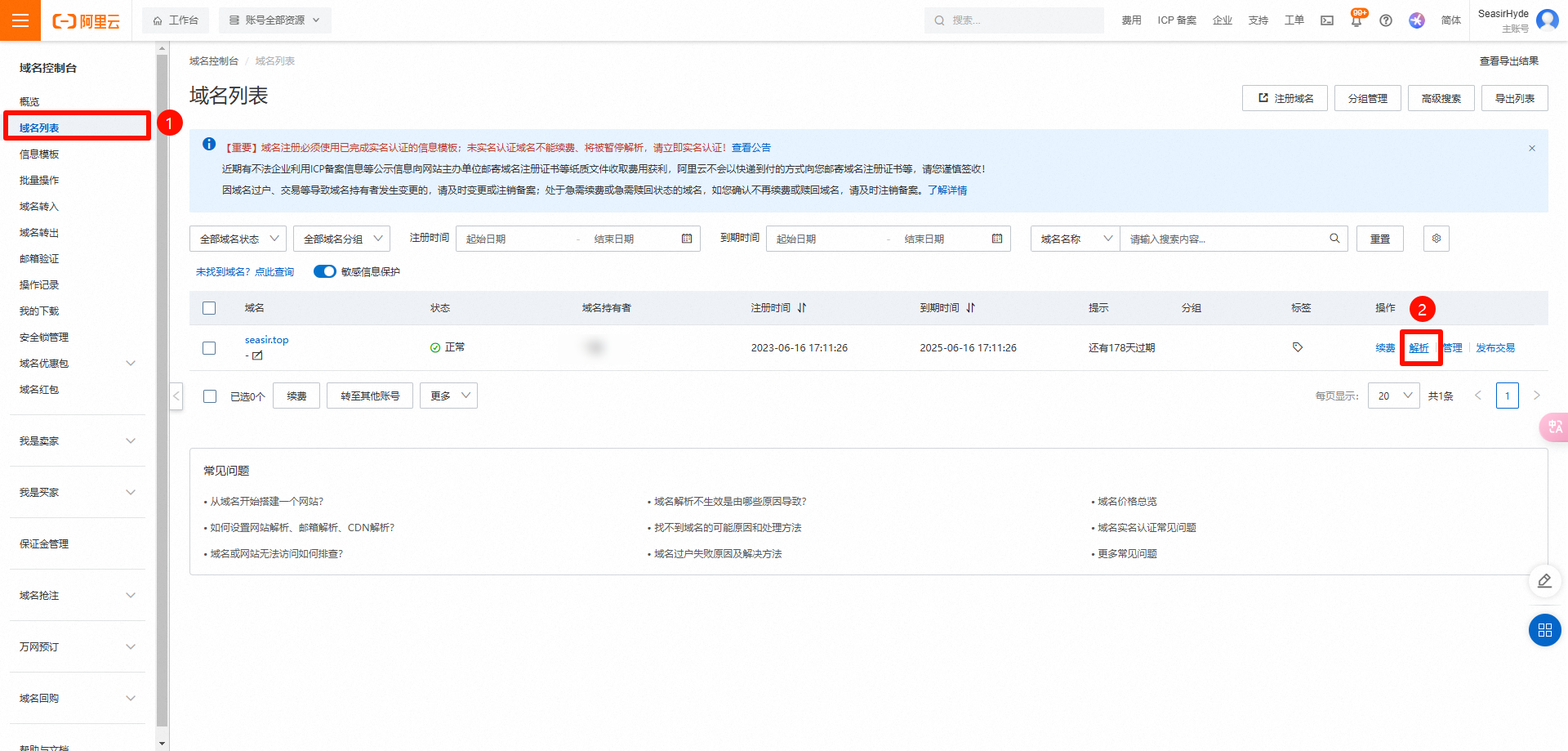Open the 全部域名状态 dropdown
This screenshot has width=1568, height=751.
238,239
